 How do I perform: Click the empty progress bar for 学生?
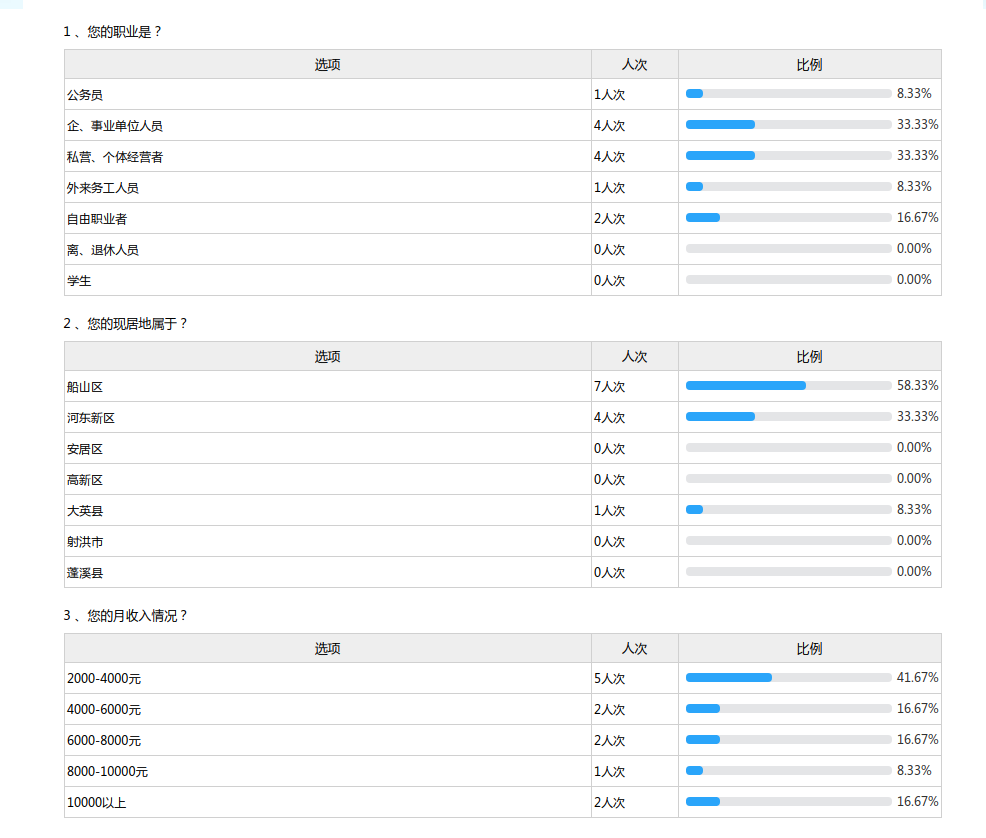(x=788, y=280)
